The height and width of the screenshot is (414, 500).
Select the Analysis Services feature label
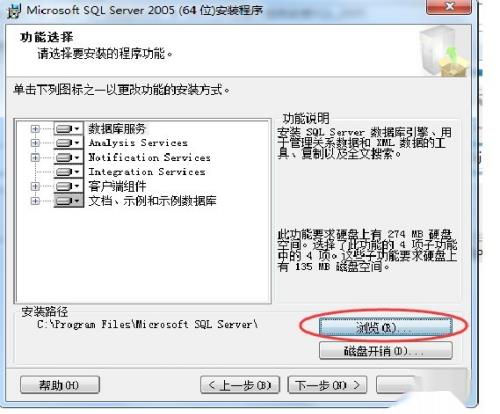point(138,143)
